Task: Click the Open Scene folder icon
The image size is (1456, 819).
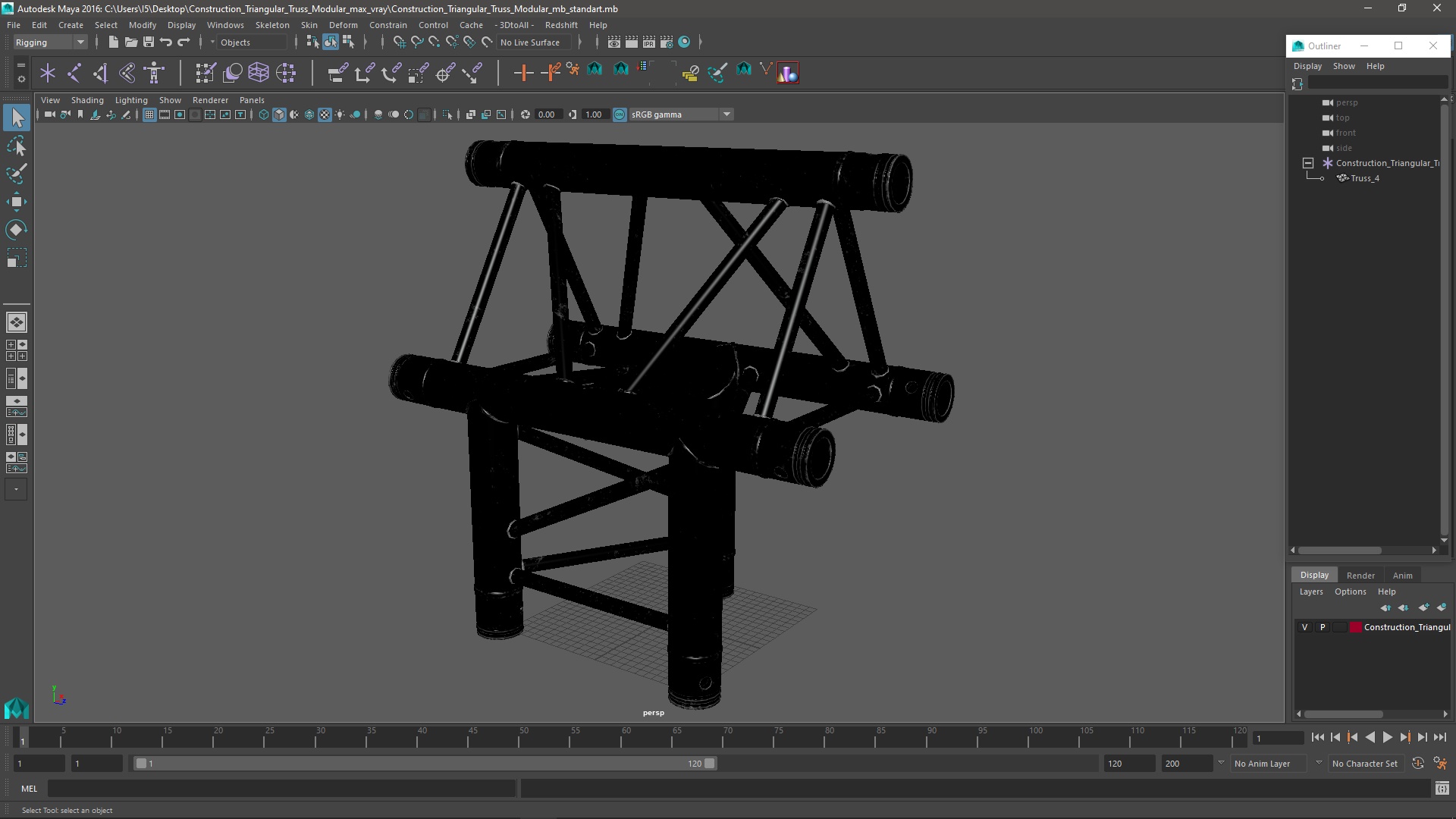Action: point(130,42)
